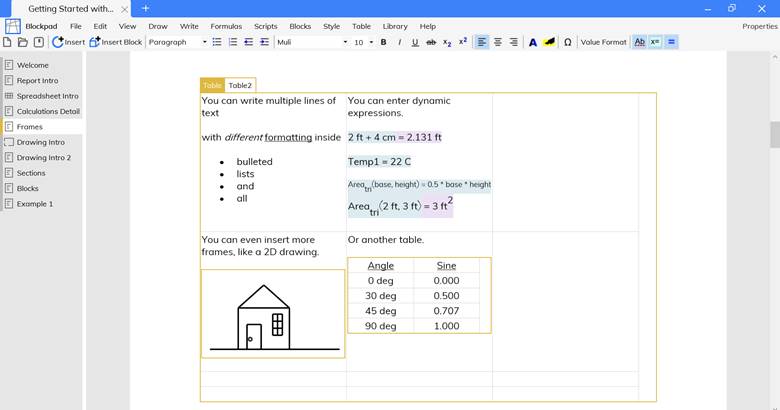Open the Formulas menu

click(226, 26)
